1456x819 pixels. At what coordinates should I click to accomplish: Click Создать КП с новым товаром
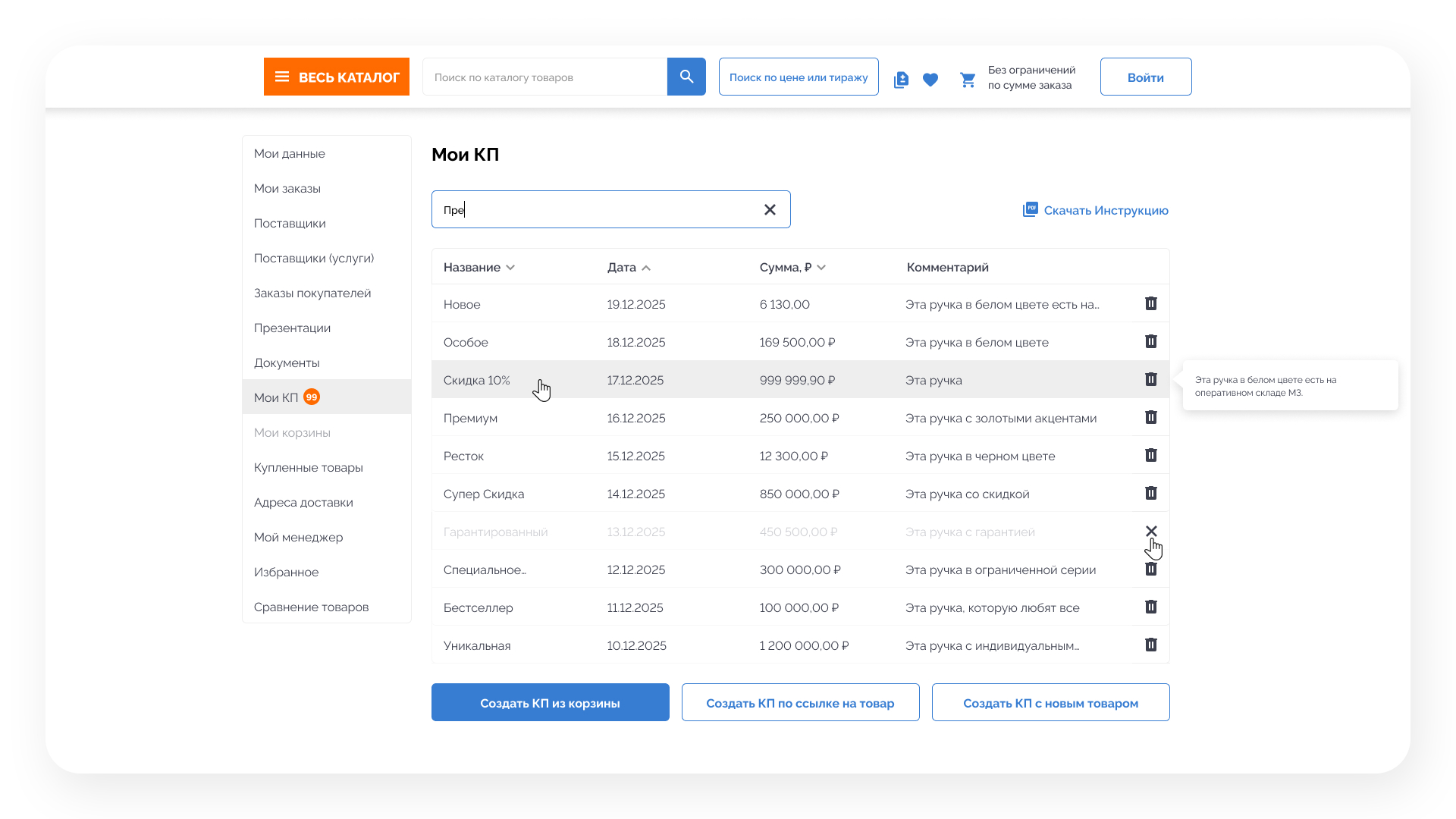tap(1051, 702)
